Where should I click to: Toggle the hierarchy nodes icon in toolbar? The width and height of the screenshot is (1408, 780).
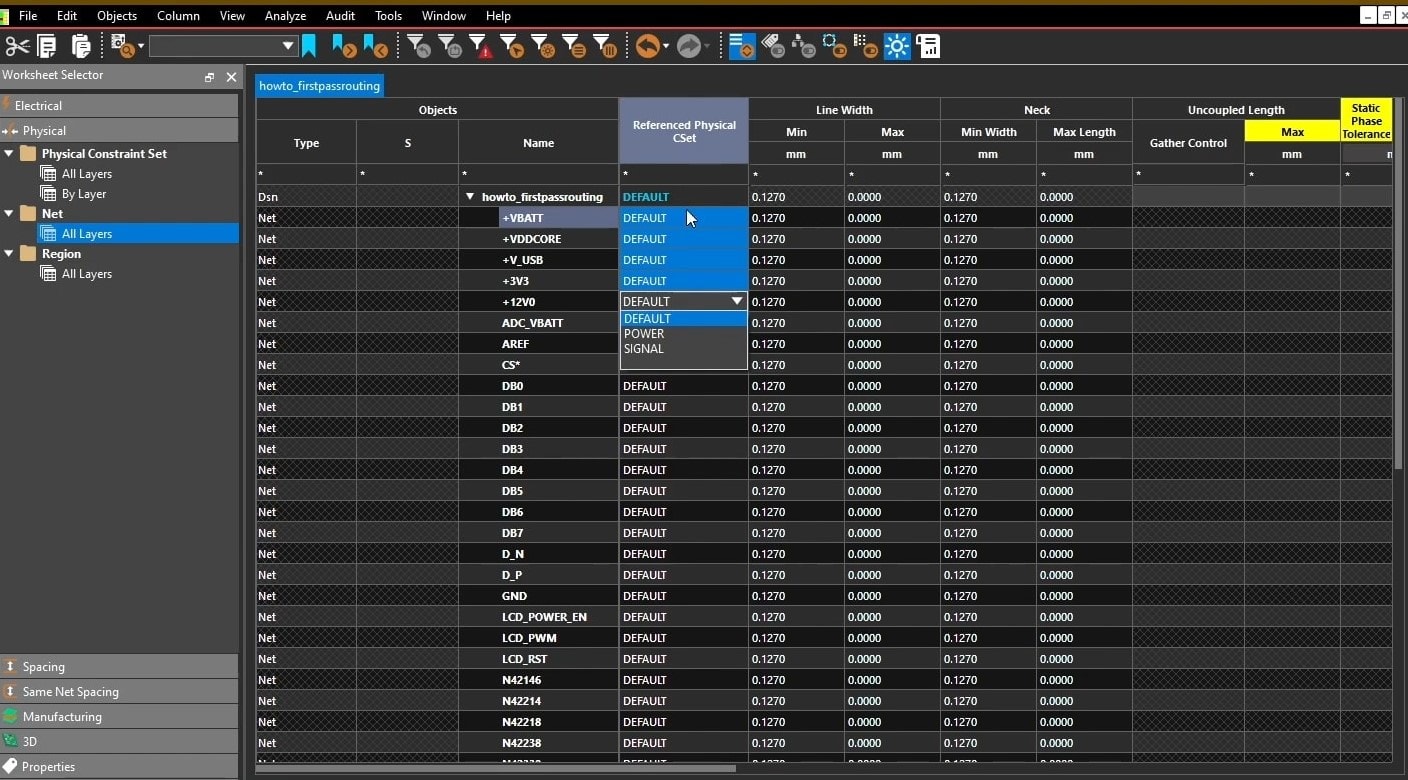(803, 46)
